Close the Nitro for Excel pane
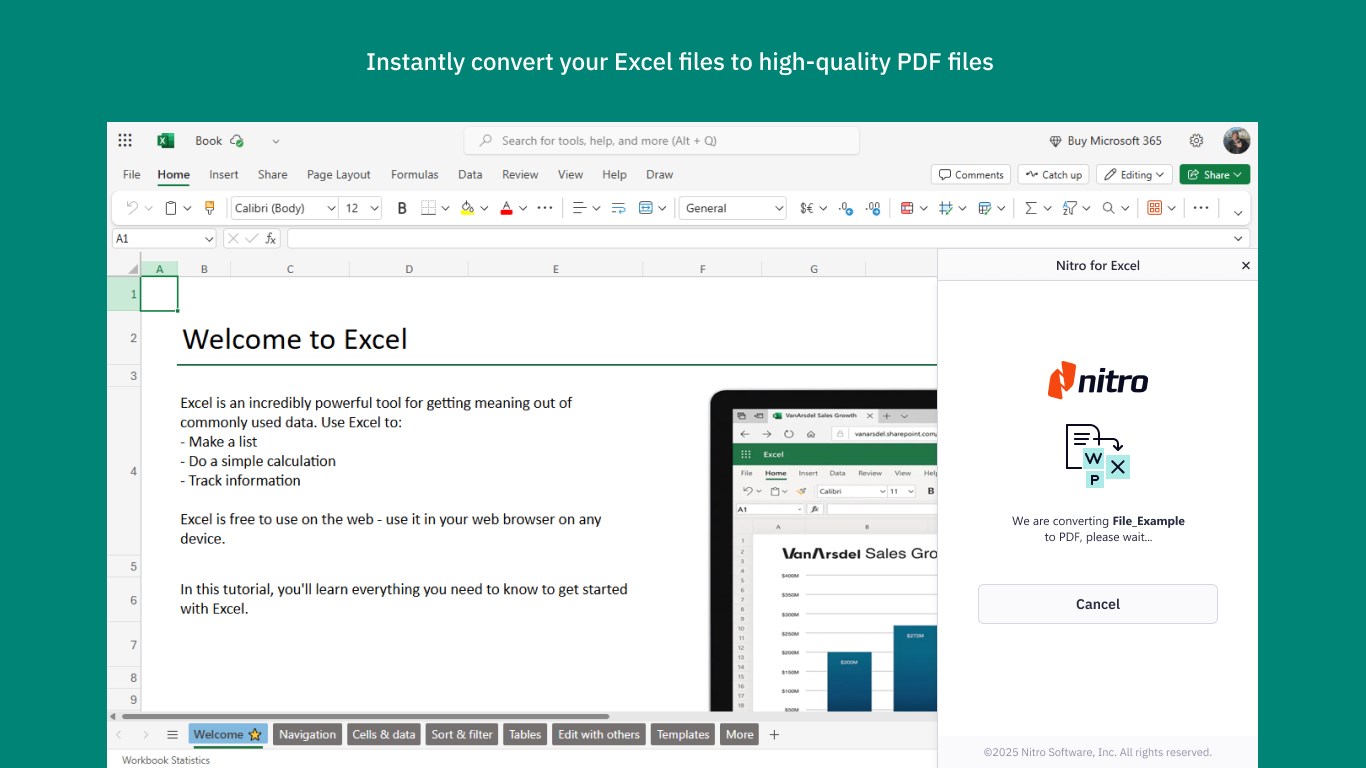 [x=1246, y=266]
